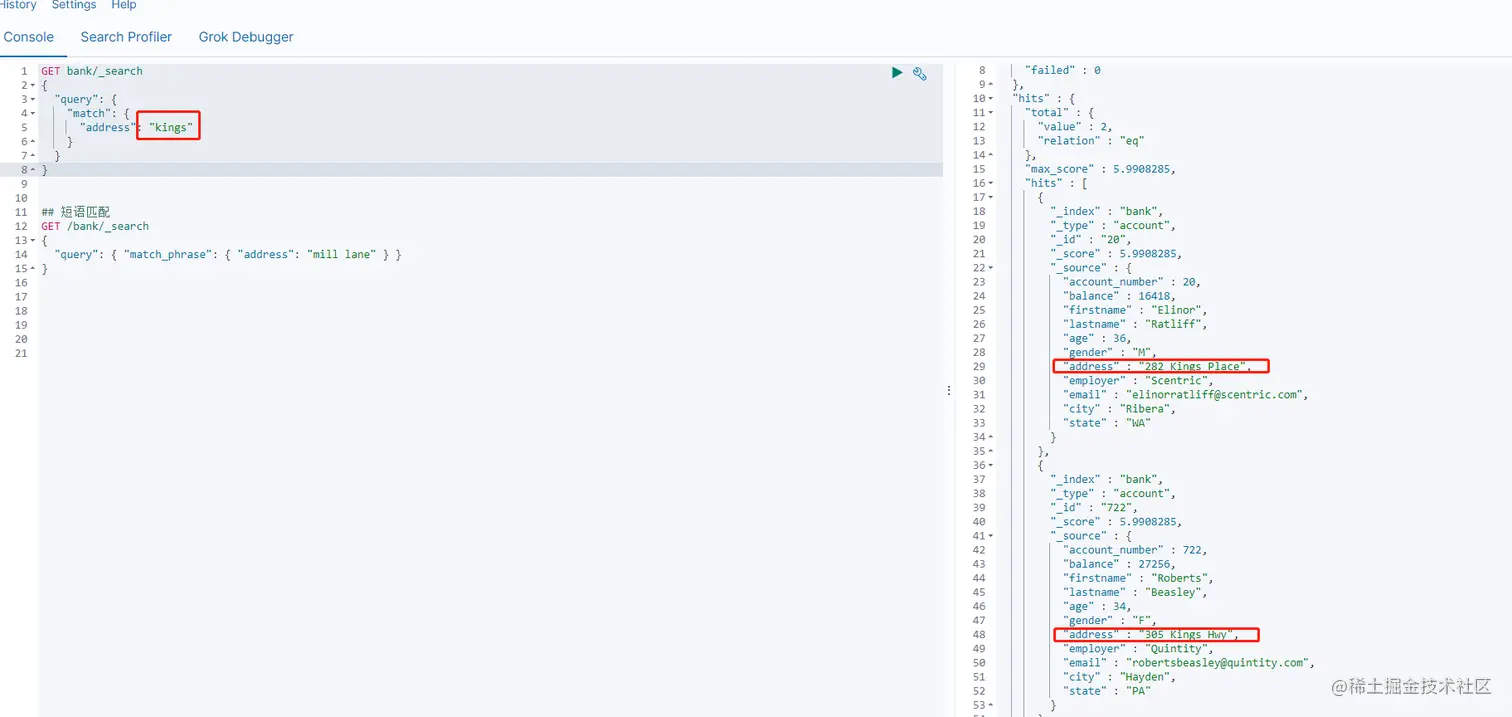Click the "value" : 2 line
1512x717 pixels.
pos(1074,127)
